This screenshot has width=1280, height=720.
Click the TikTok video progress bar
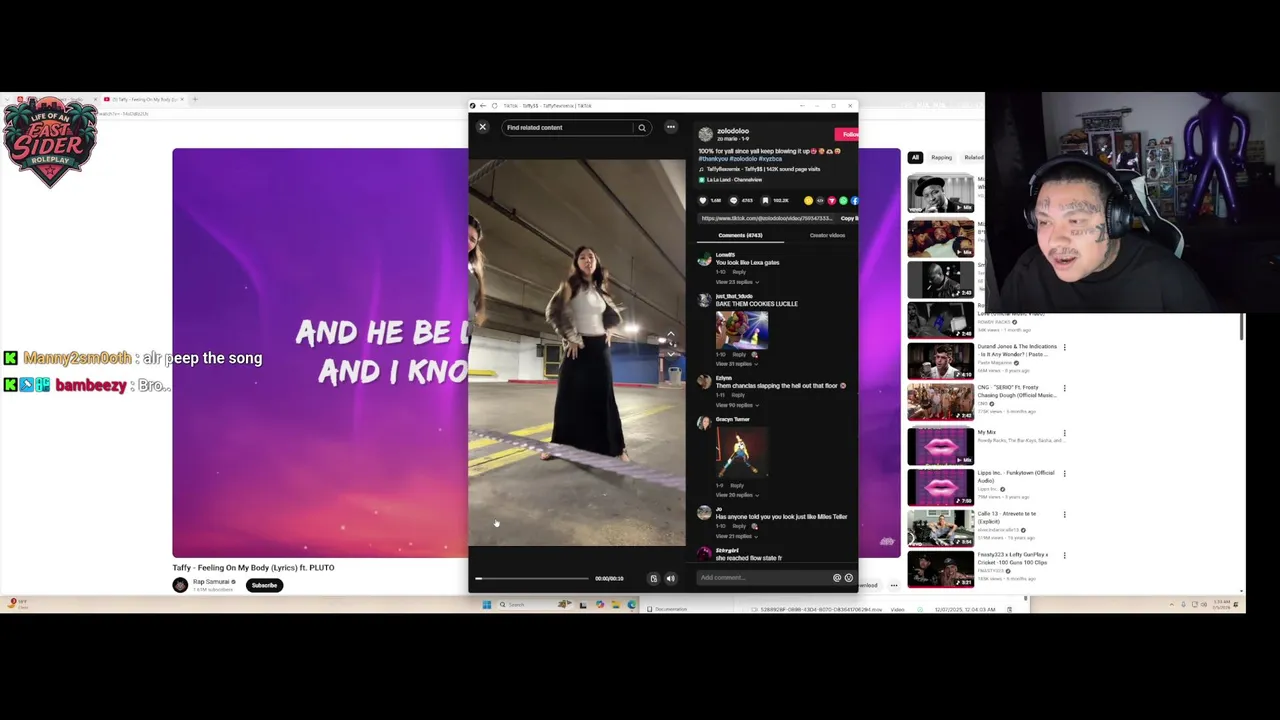click(x=532, y=578)
